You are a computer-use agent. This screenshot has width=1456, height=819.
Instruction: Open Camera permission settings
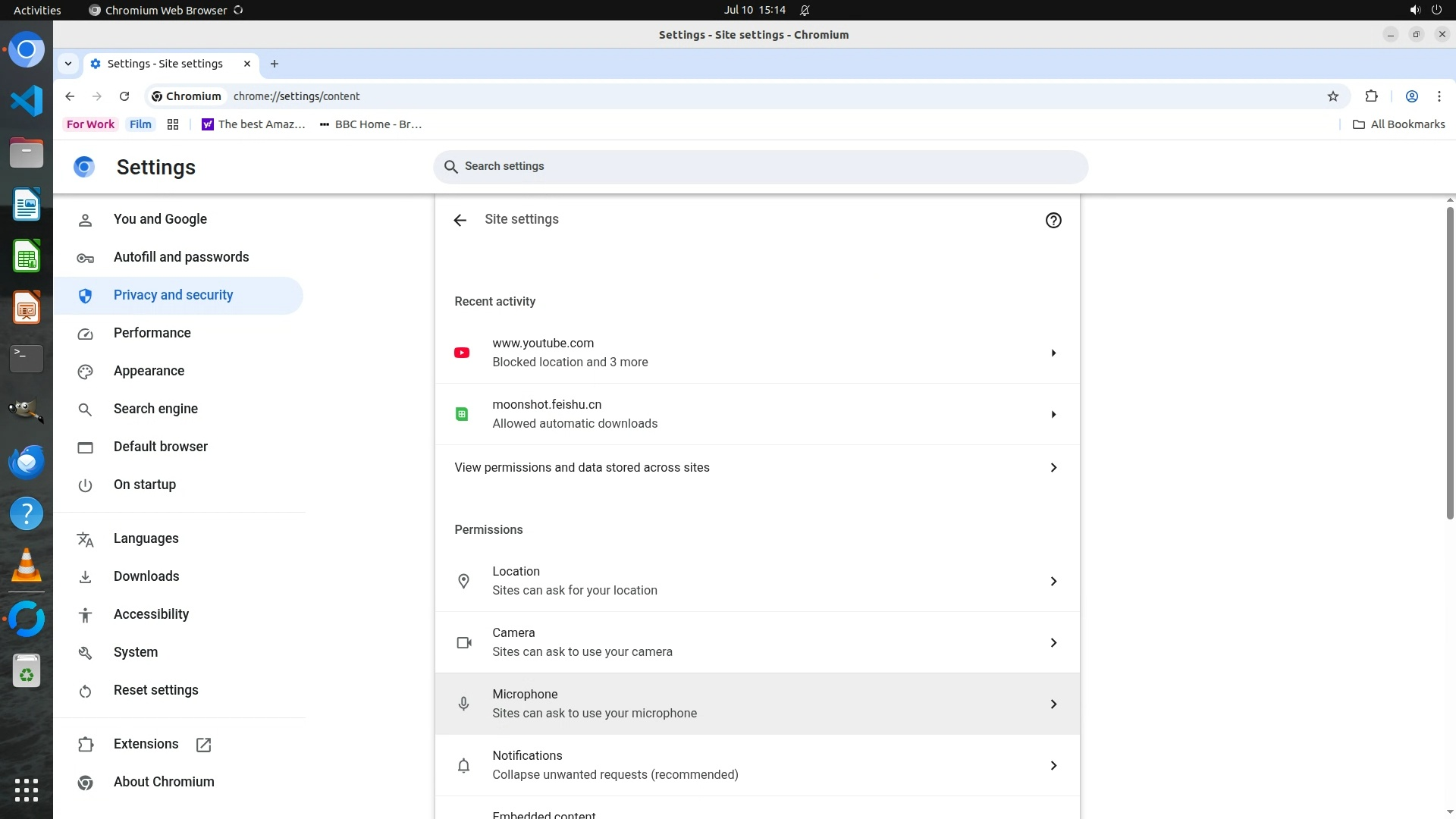[x=757, y=642]
